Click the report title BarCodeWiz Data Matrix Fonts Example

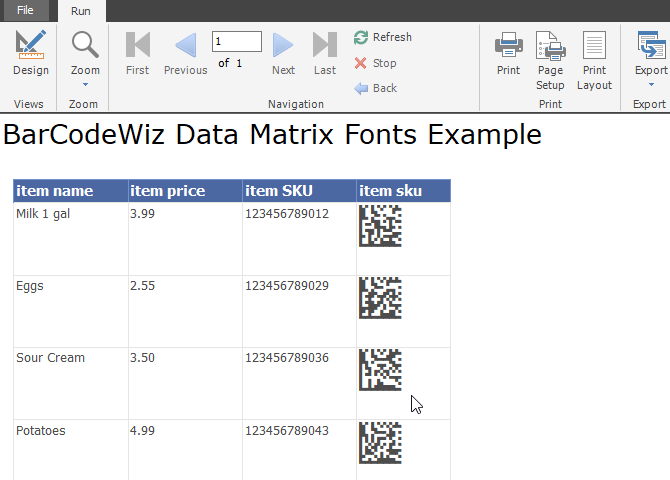(x=273, y=134)
